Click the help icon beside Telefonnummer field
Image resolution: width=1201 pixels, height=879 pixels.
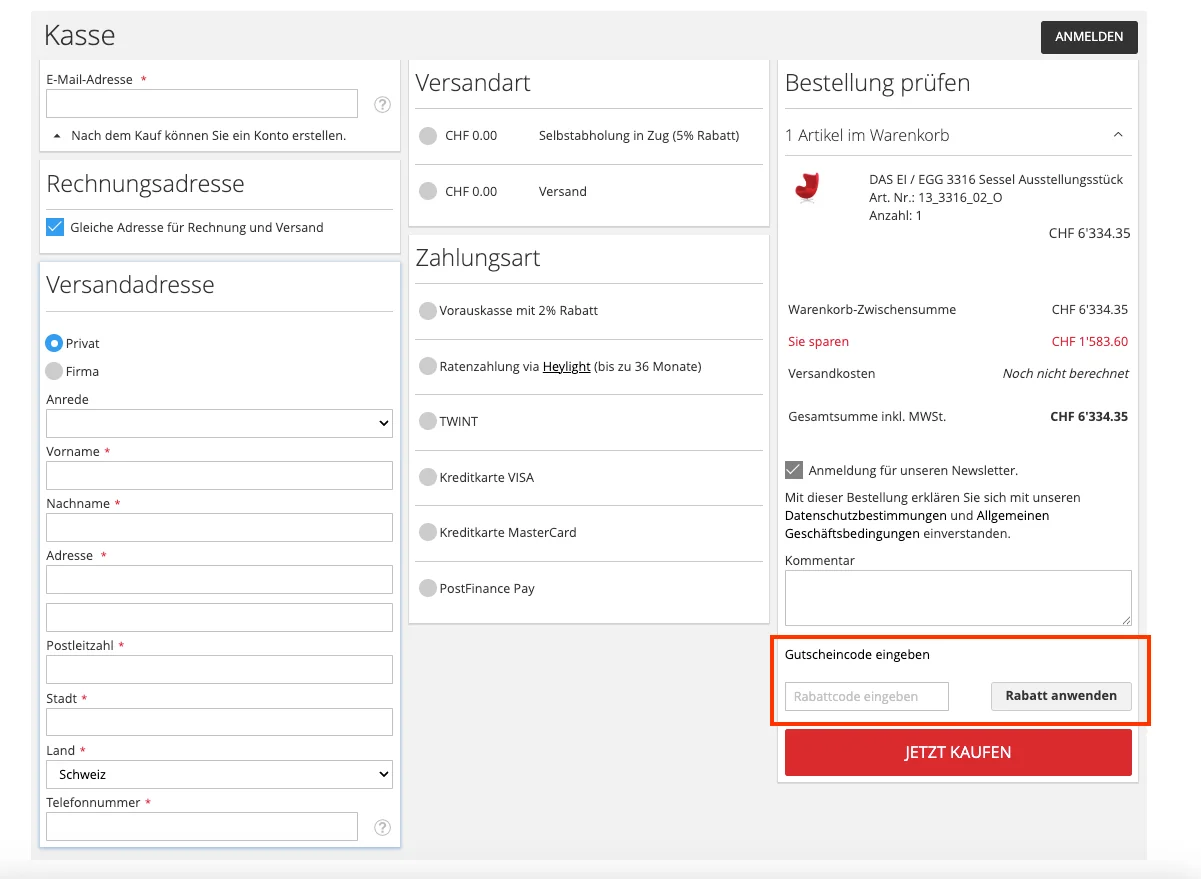coord(382,827)
